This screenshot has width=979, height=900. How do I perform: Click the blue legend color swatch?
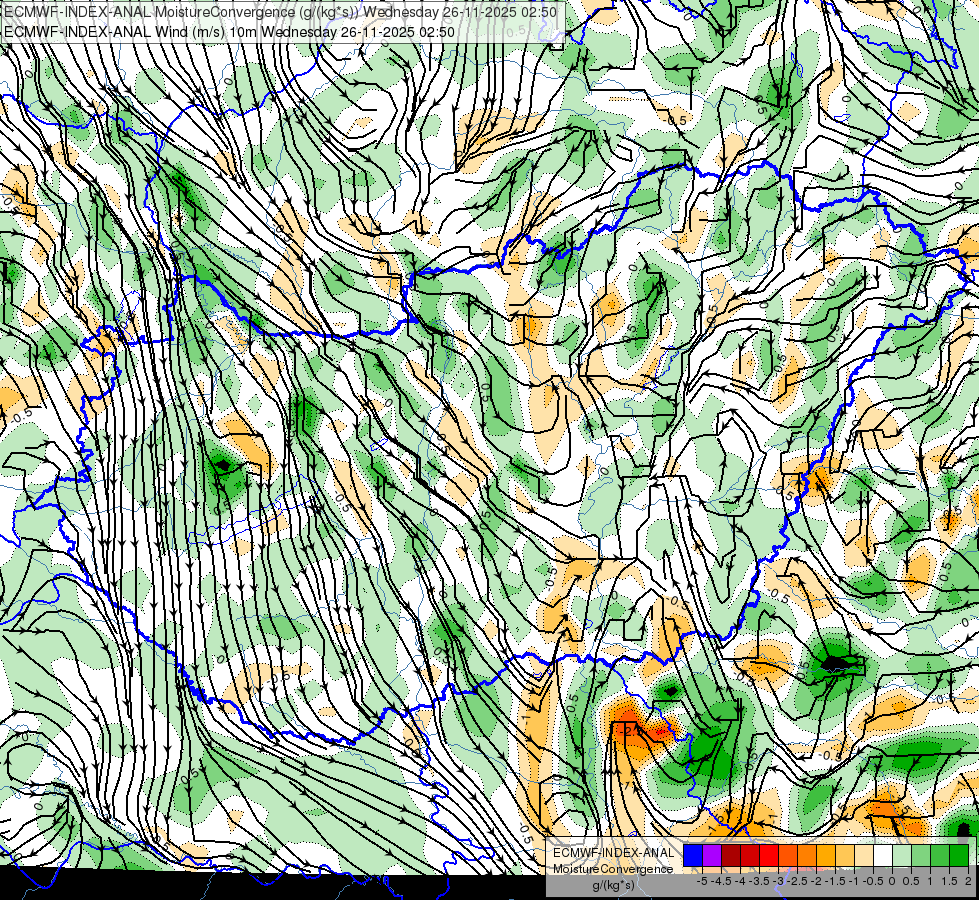coord(693,856)
